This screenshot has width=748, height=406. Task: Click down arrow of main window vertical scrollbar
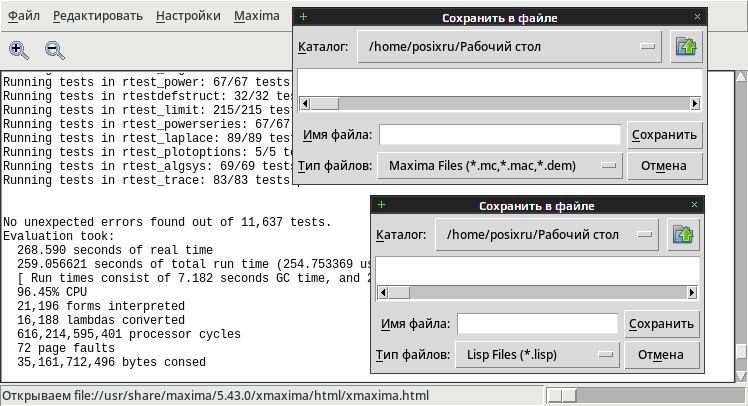pyautogui.click(x=741, y=376)
